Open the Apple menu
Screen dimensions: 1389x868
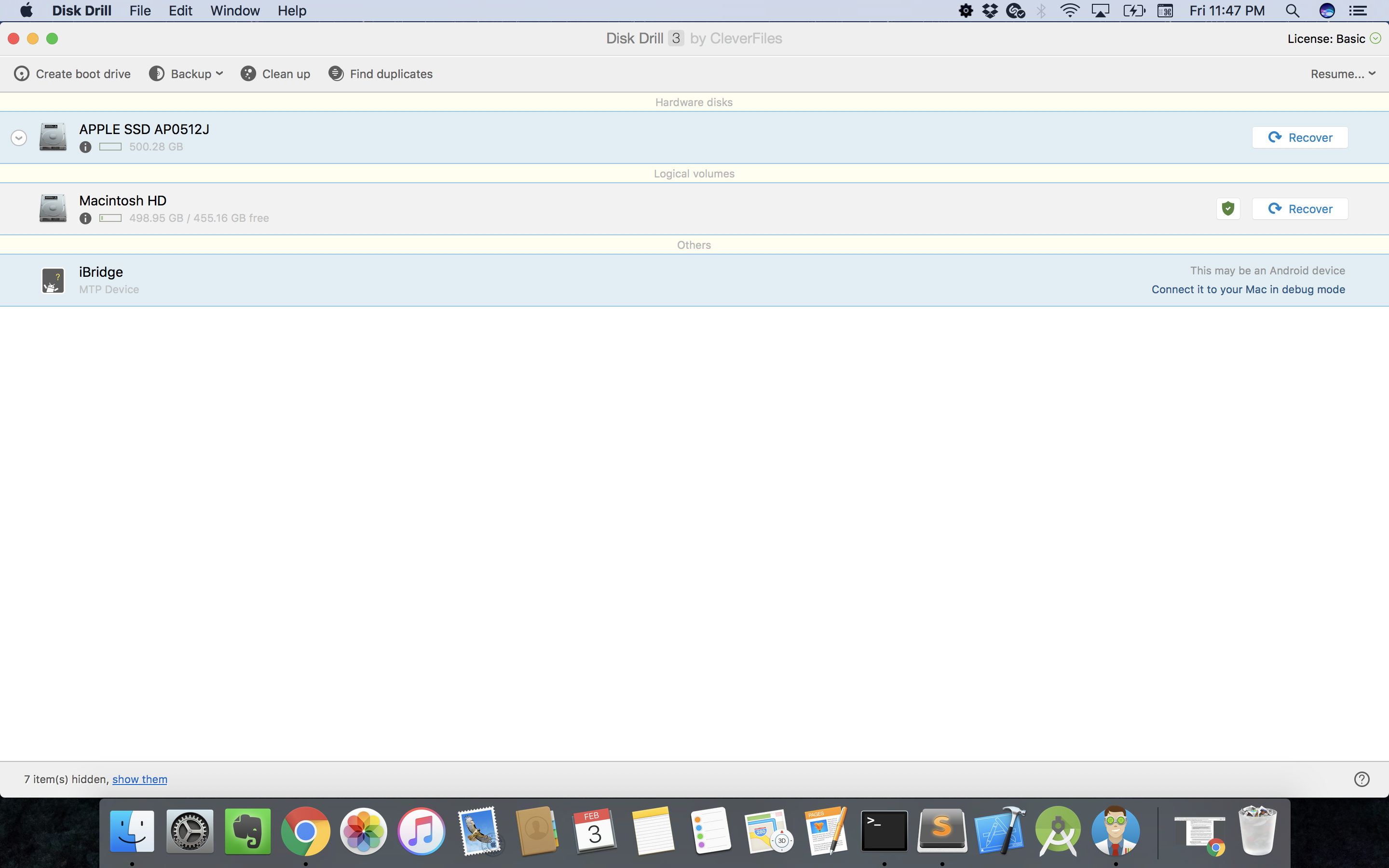27,10
